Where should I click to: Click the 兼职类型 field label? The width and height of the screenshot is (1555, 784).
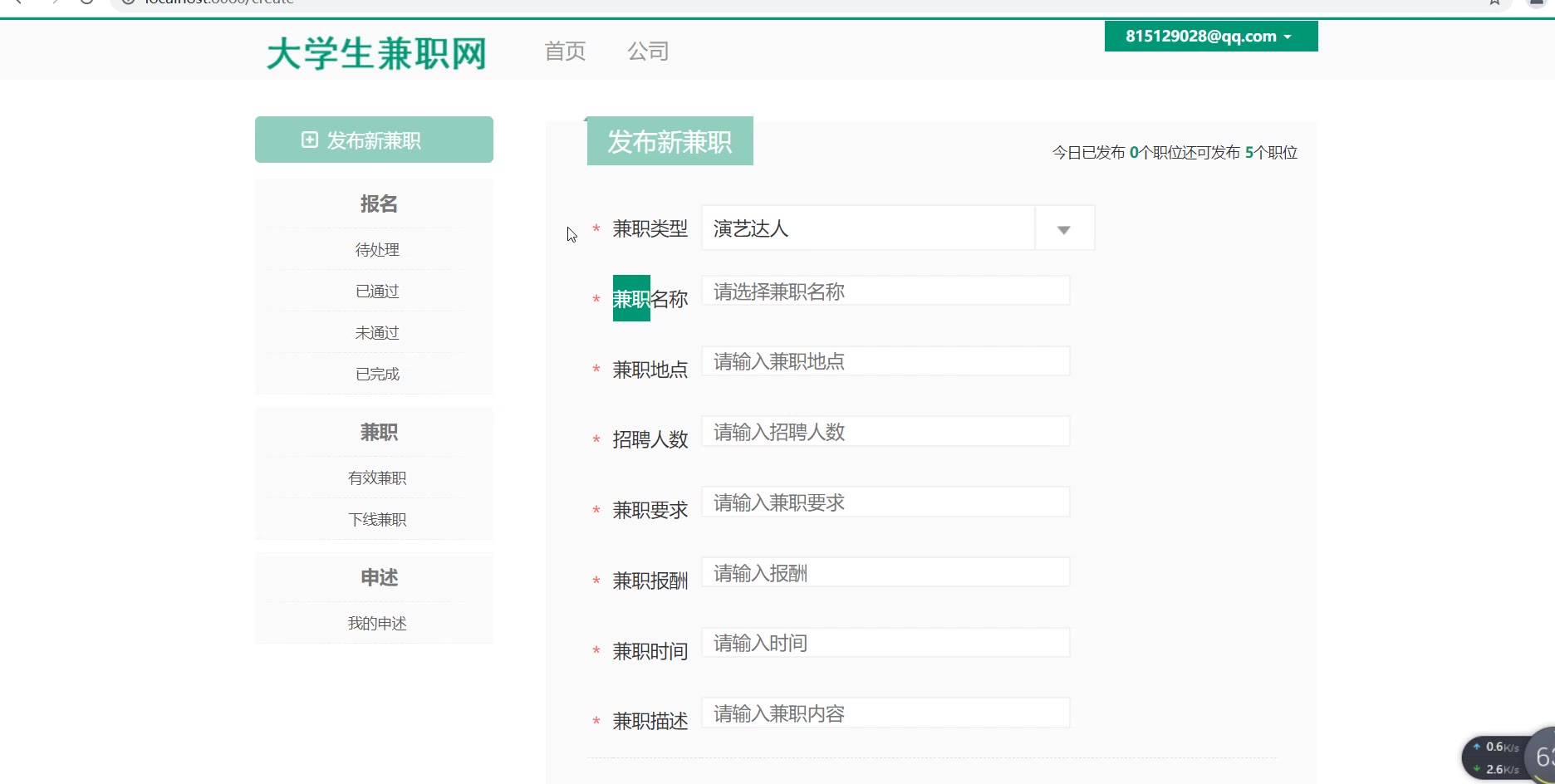click(650, 228)
